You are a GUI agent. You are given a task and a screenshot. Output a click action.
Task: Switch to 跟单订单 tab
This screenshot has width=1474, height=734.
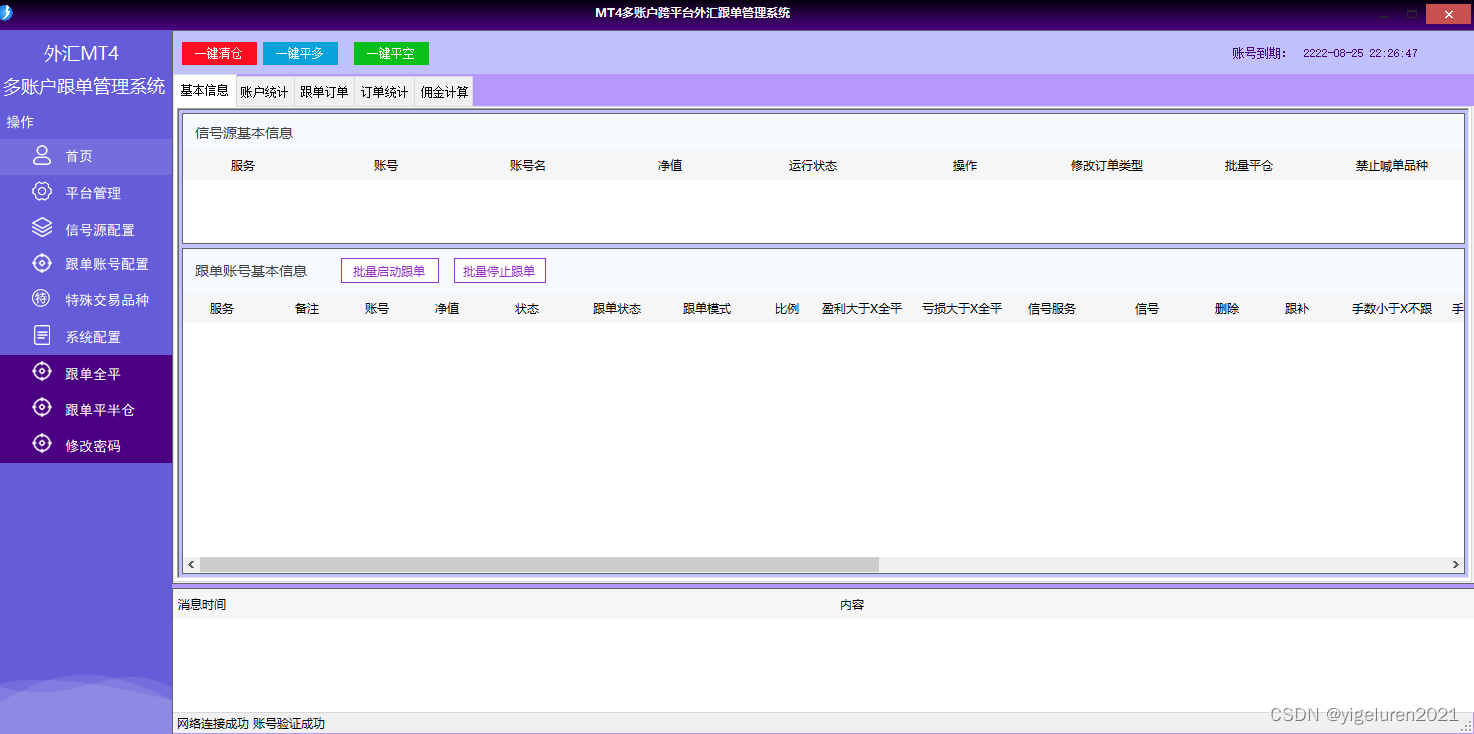pos(324,92)
